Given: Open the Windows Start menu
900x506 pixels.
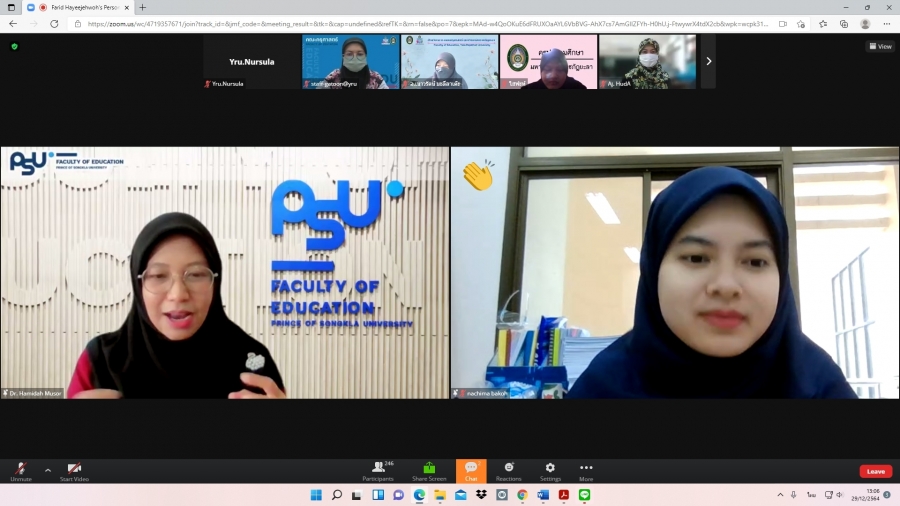Looking at the screenshot, I should 316,495.
